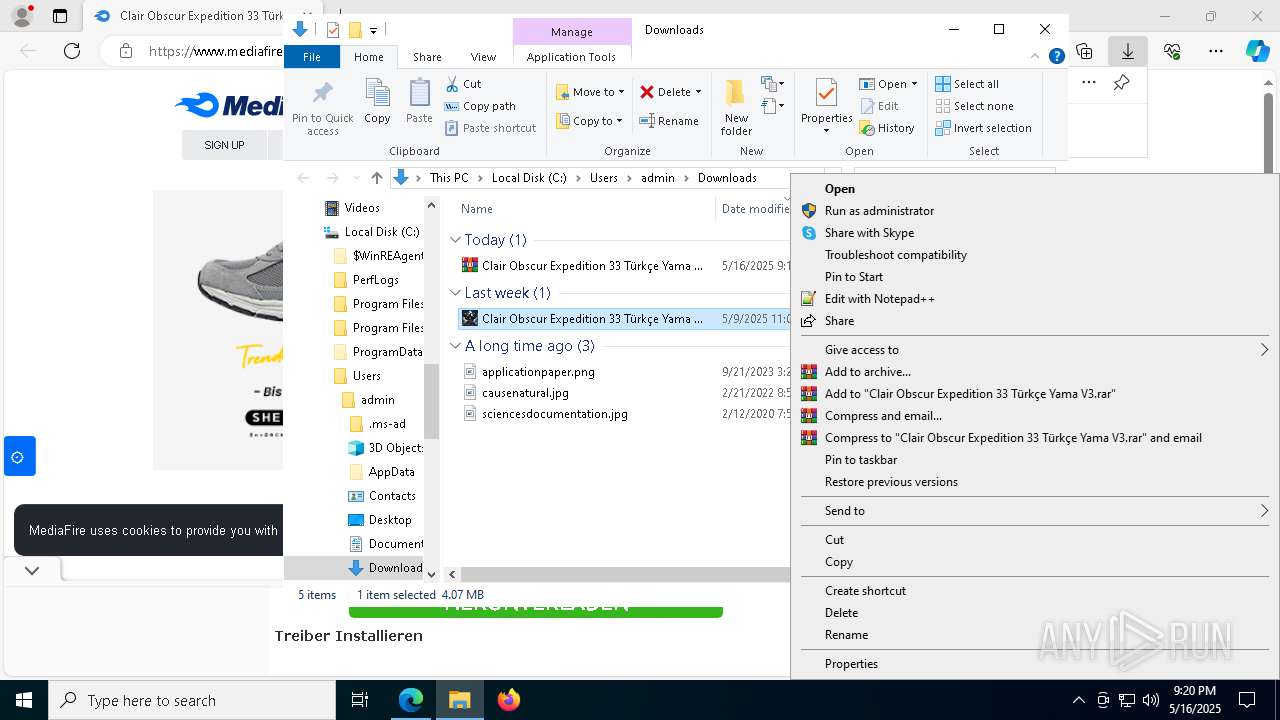Select causenatural.jpg file
The width and height of the screenshot is (1280, 720).
525,393
